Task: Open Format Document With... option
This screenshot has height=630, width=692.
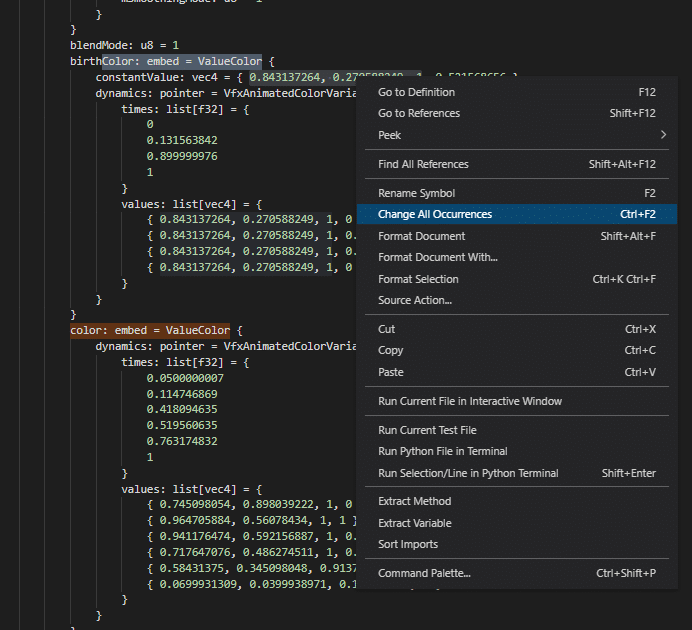Action: pyautogui.click(x=437, y=257)
